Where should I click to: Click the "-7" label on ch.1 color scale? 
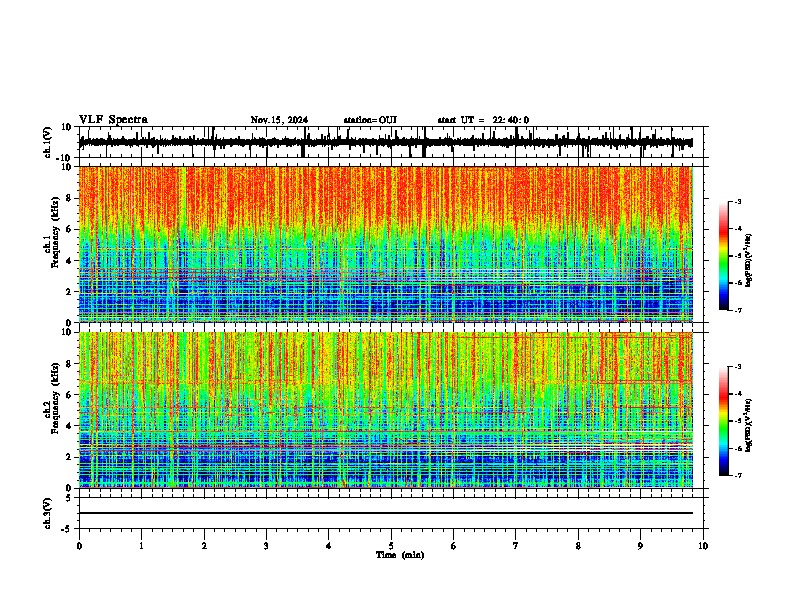737,310
